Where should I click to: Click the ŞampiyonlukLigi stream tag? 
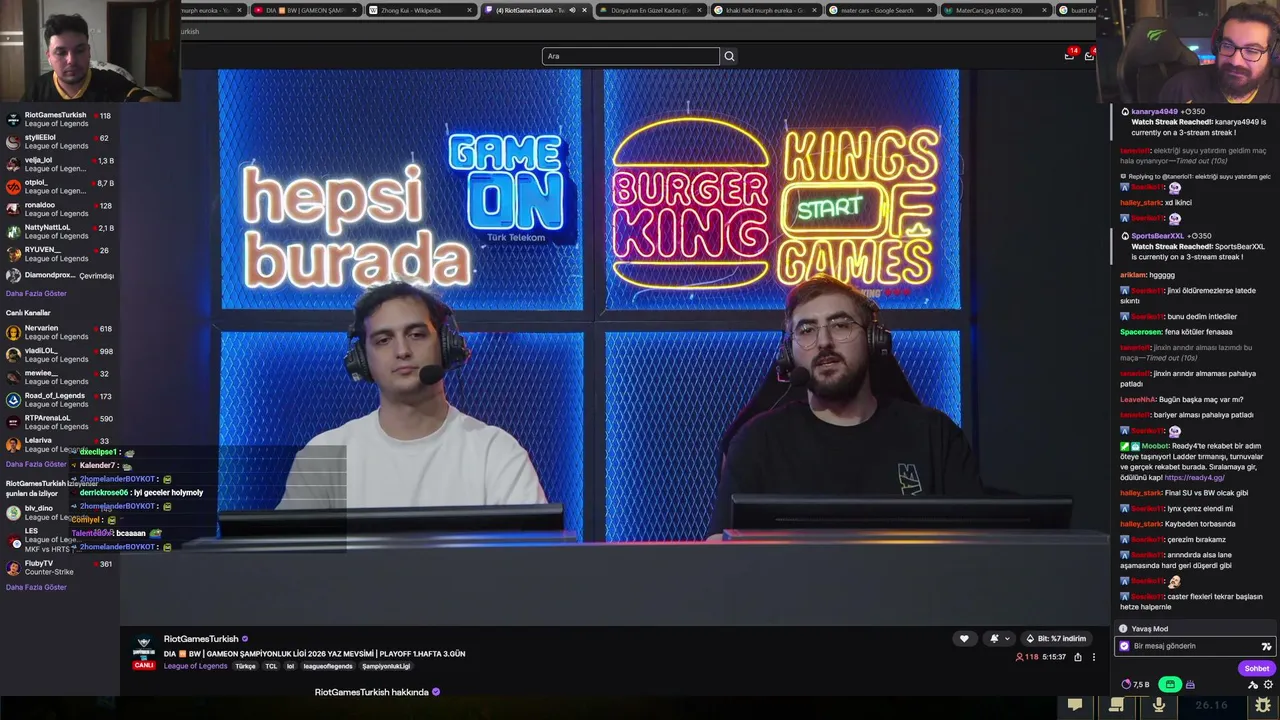(386, 666)
